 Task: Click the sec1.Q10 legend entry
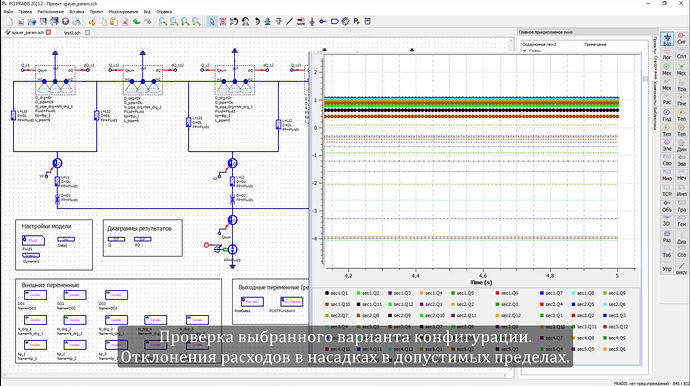338,305
